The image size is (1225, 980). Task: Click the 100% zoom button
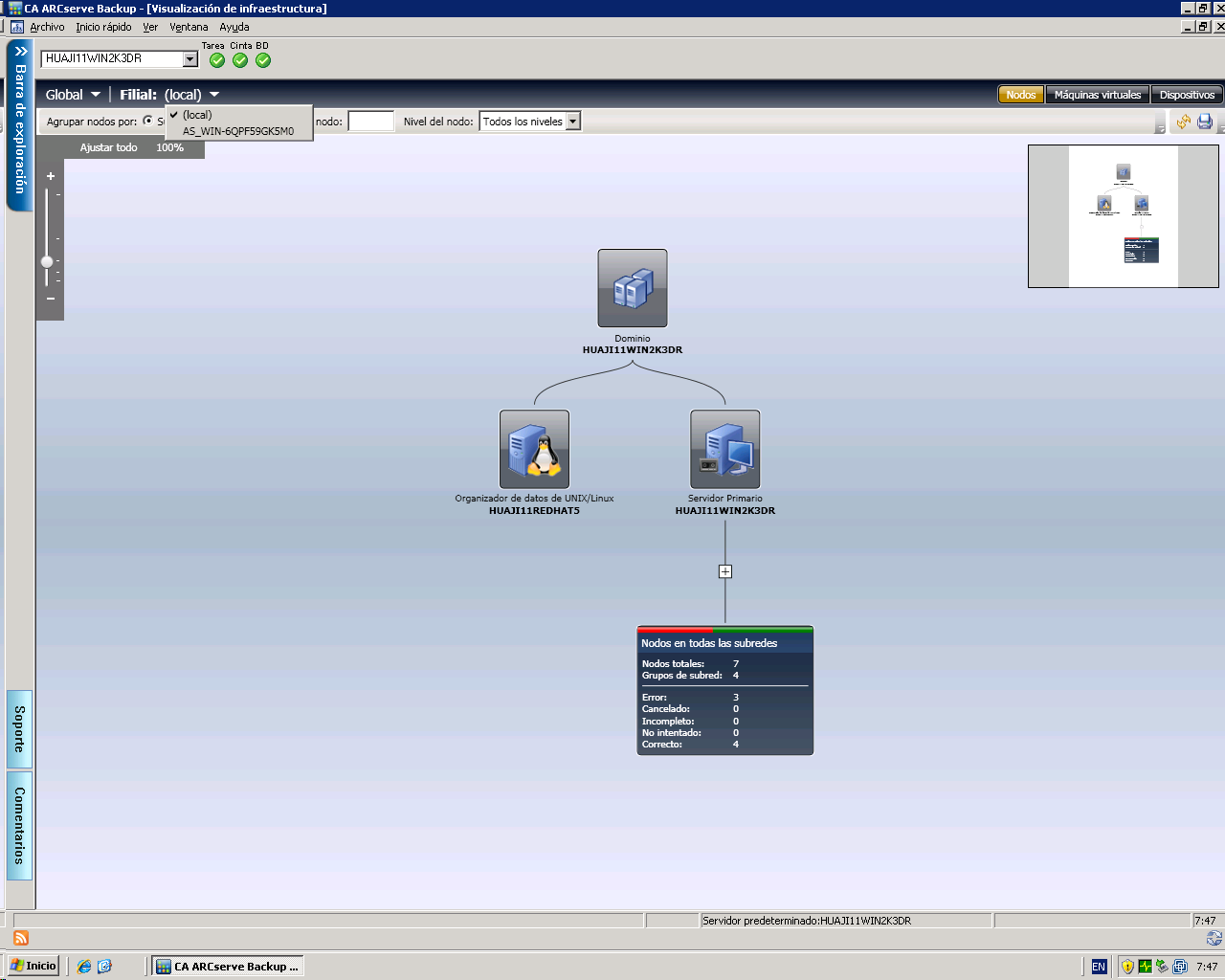(169, 147)
